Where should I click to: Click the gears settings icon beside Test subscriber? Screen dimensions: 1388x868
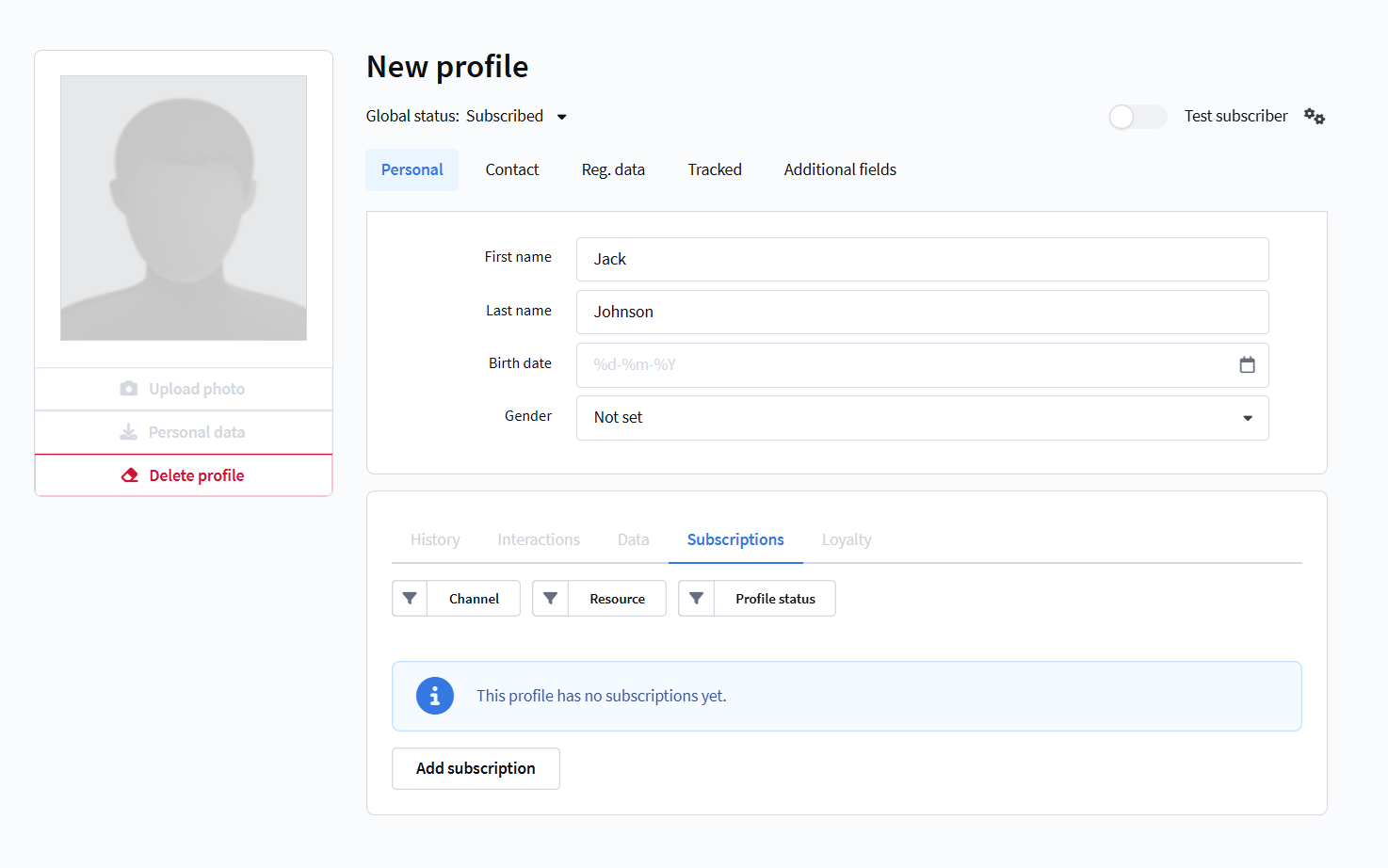(x=1315, y=117)
